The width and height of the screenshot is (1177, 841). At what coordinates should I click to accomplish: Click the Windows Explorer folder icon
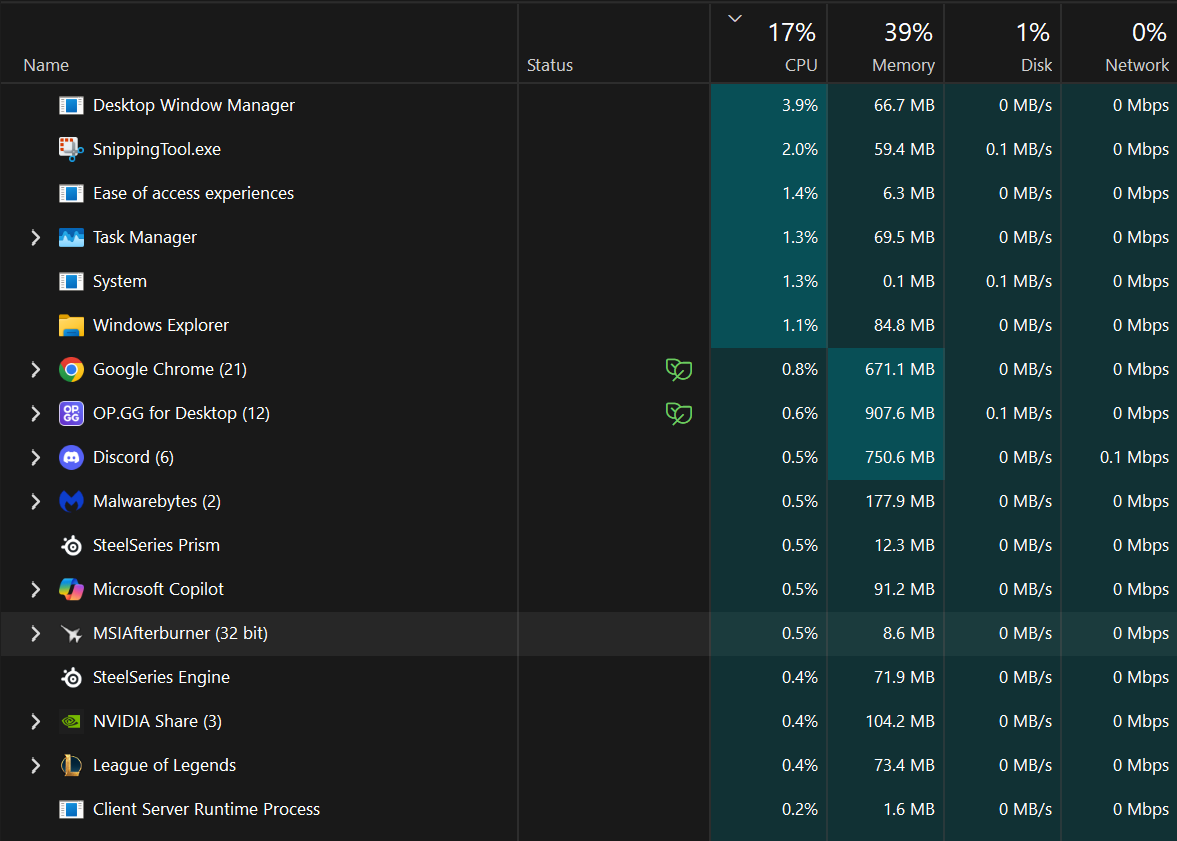pos(71,325)
